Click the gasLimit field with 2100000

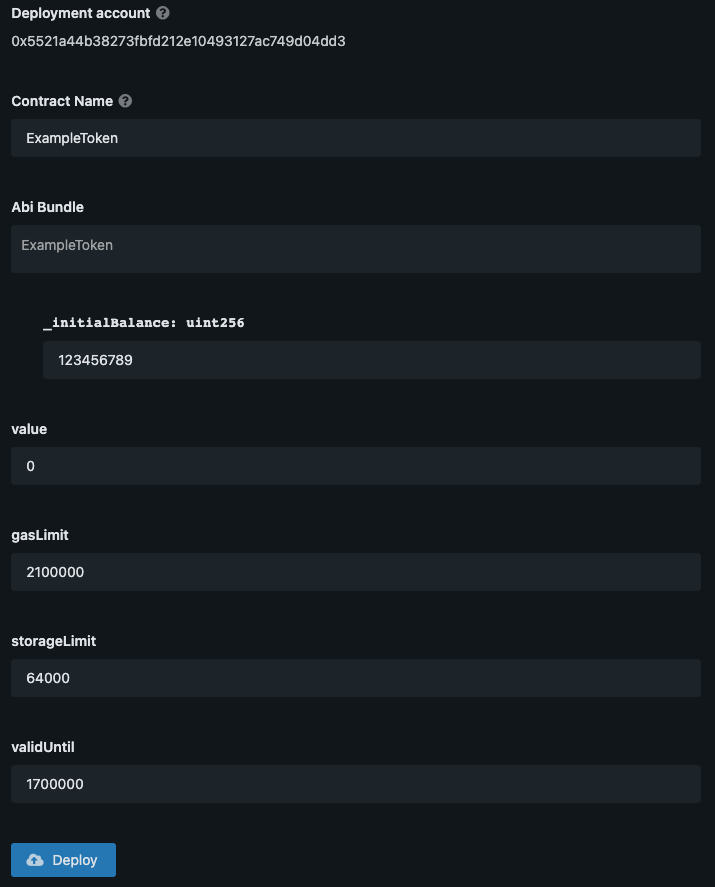(x=356, y=572)
